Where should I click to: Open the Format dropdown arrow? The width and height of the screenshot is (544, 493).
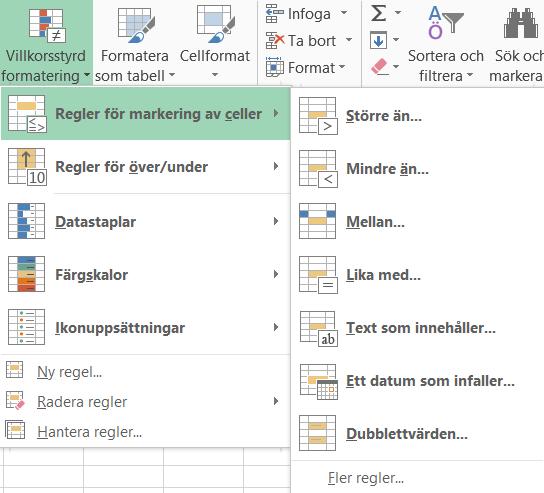[342, 67]
